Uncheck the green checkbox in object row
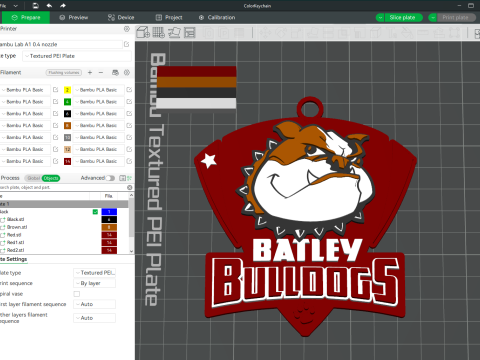Screen dimensions: 480x360 pyautogui.click(x=95, y=212)
